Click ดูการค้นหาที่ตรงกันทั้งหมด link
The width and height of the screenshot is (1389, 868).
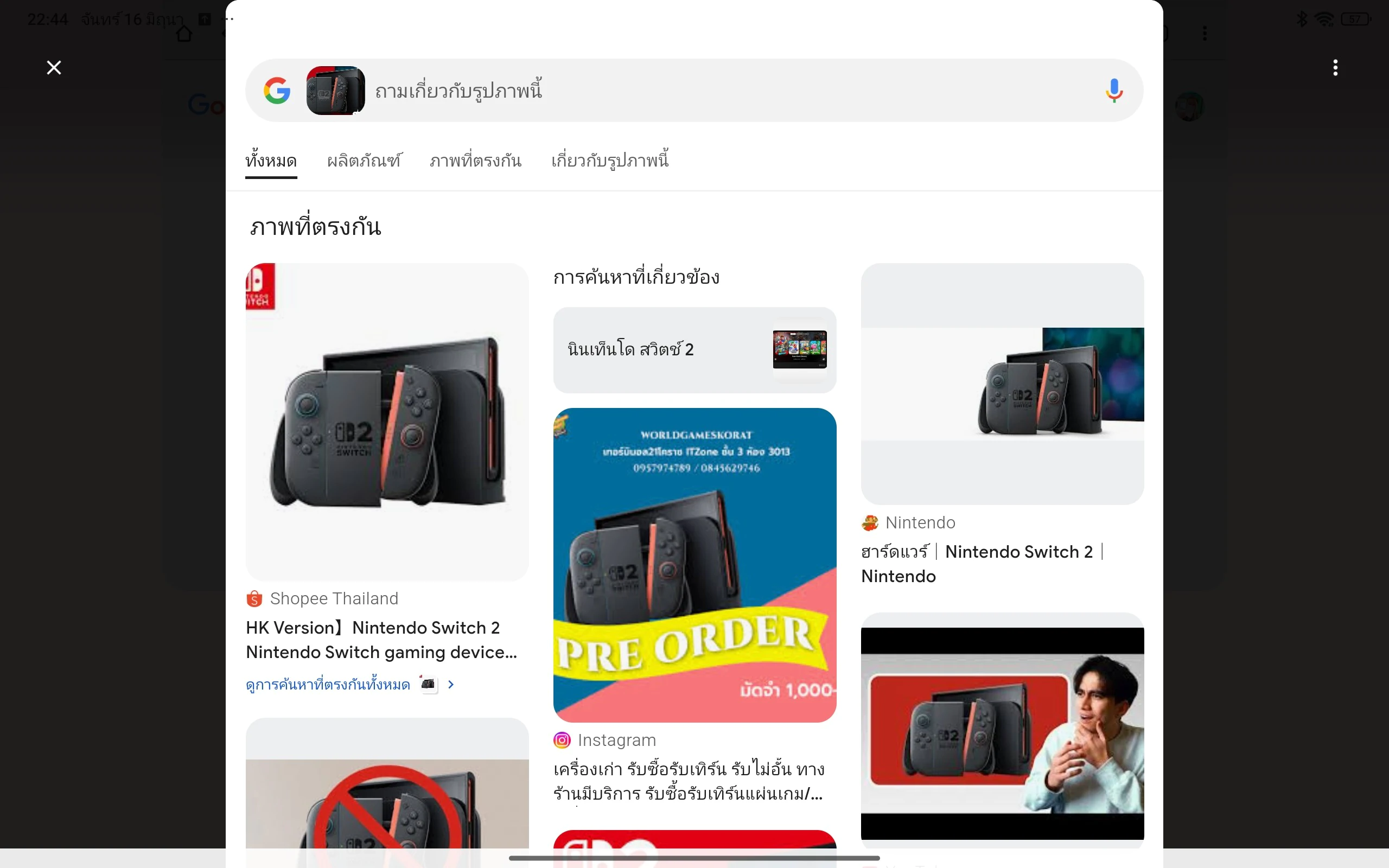click(328, 684)
